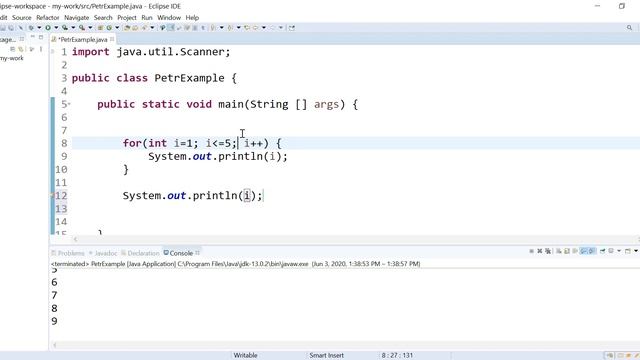Open the Refactor menu

48,18
